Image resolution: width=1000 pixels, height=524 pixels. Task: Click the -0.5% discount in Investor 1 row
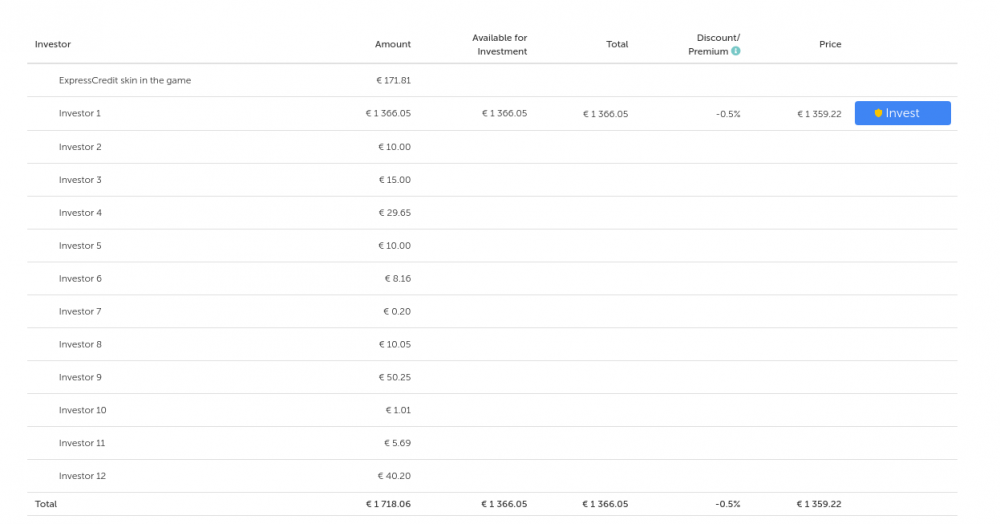[x=728, y=114]
